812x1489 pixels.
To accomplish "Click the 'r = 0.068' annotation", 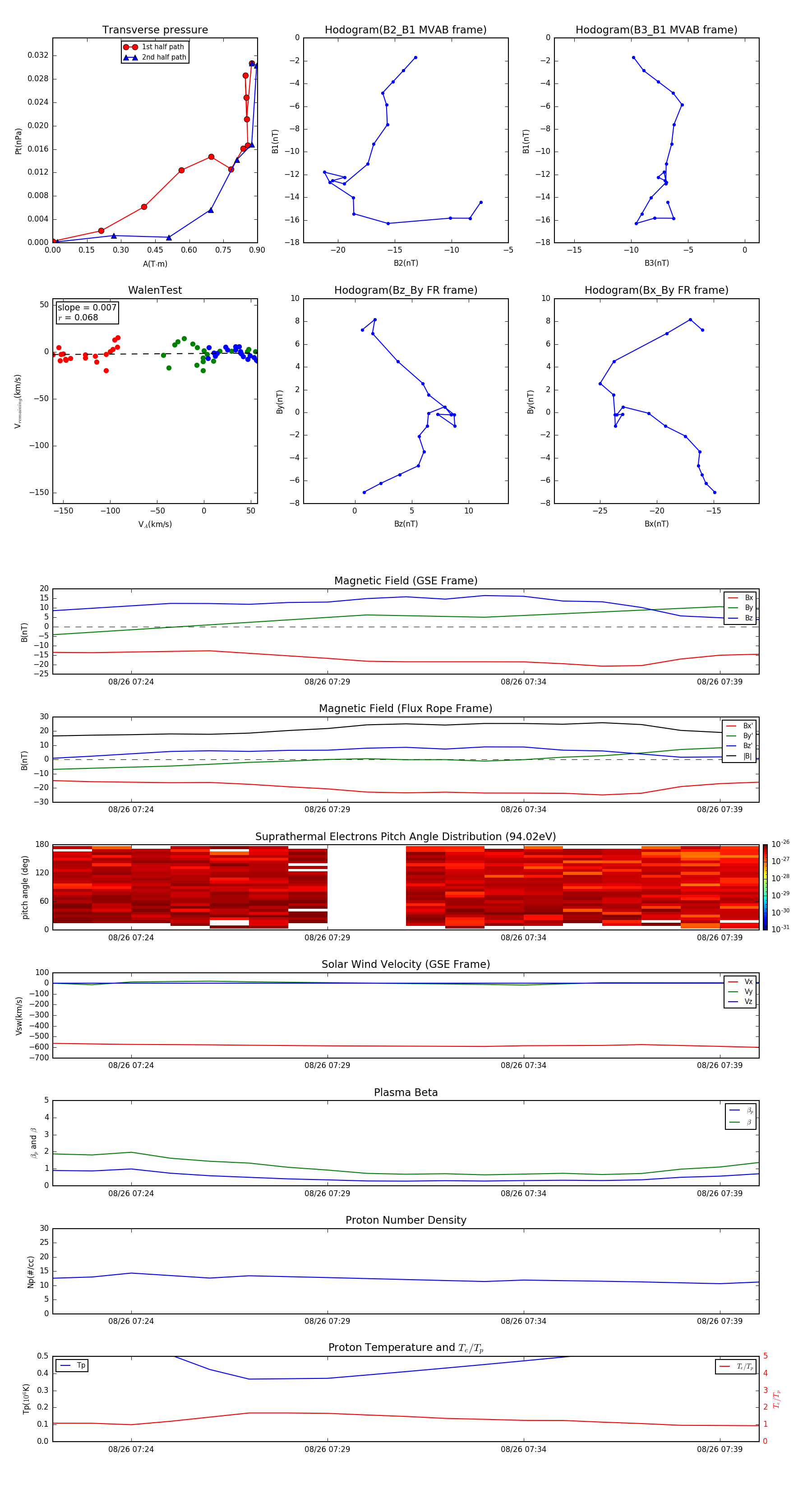I will 78,317.
